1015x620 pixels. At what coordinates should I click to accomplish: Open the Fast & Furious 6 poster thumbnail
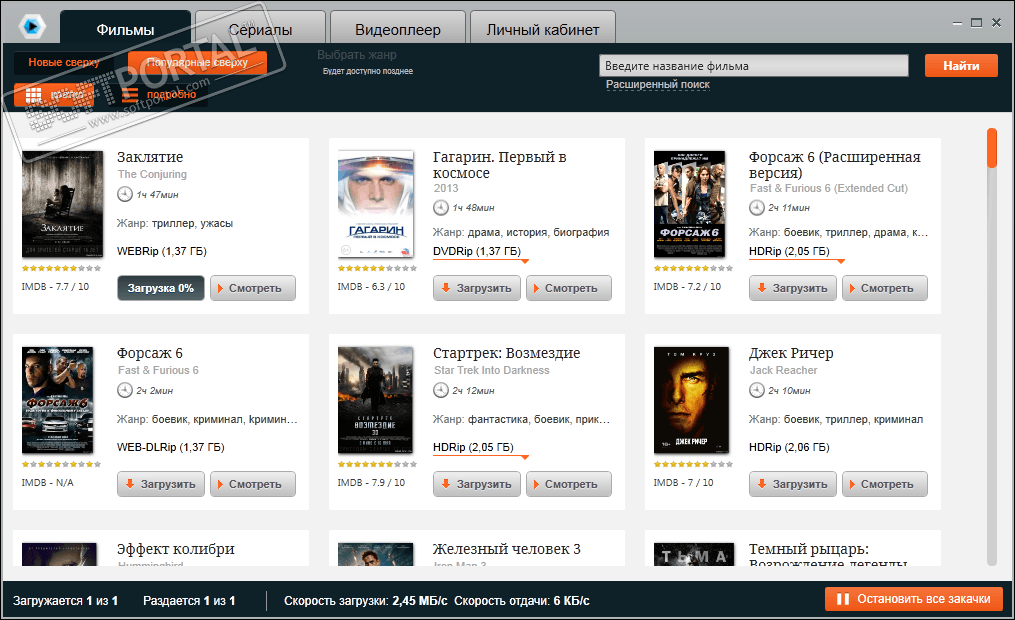58,400
